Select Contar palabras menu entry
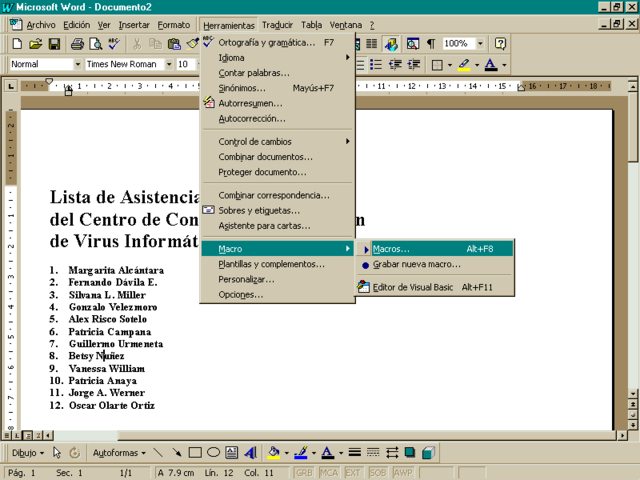The image size is (640, 480). [x=278, y=73]
